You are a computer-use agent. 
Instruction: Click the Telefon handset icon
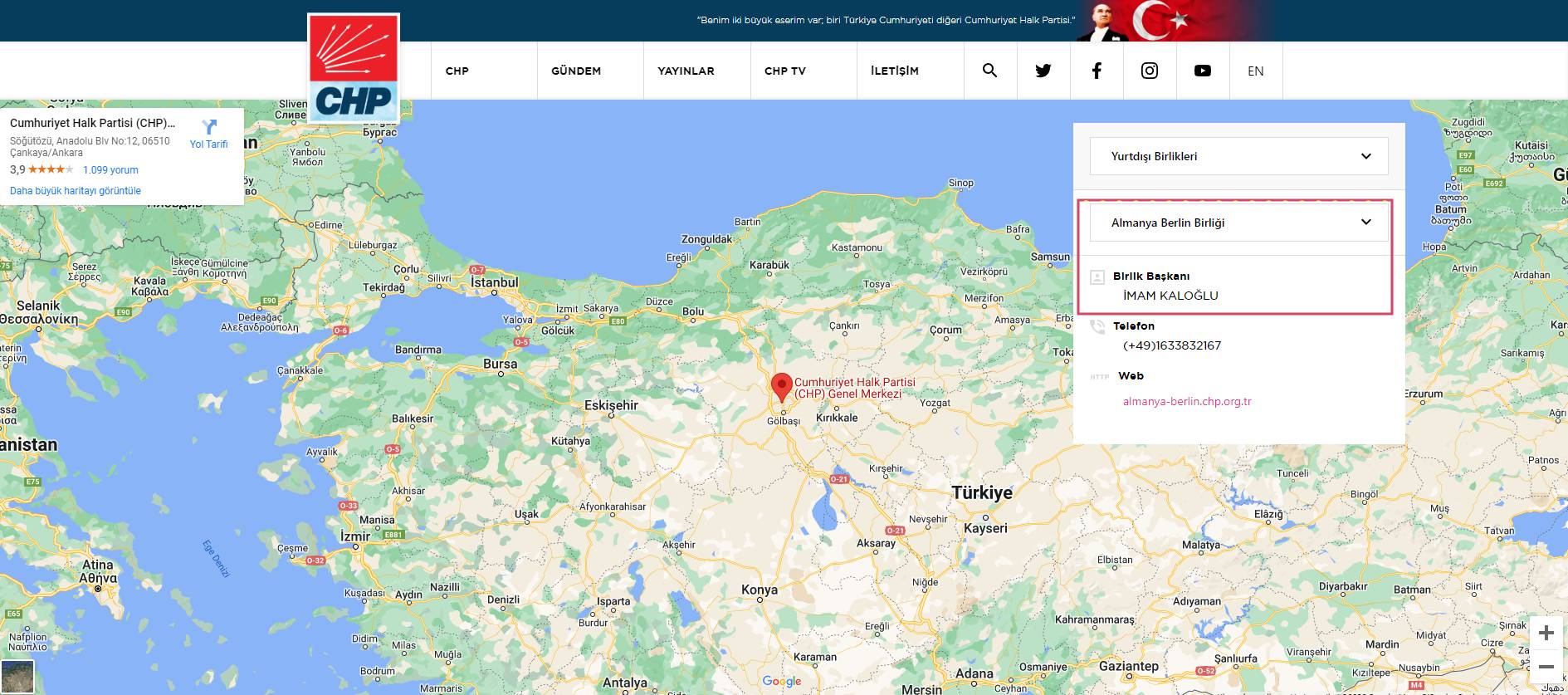point(1097,326)
